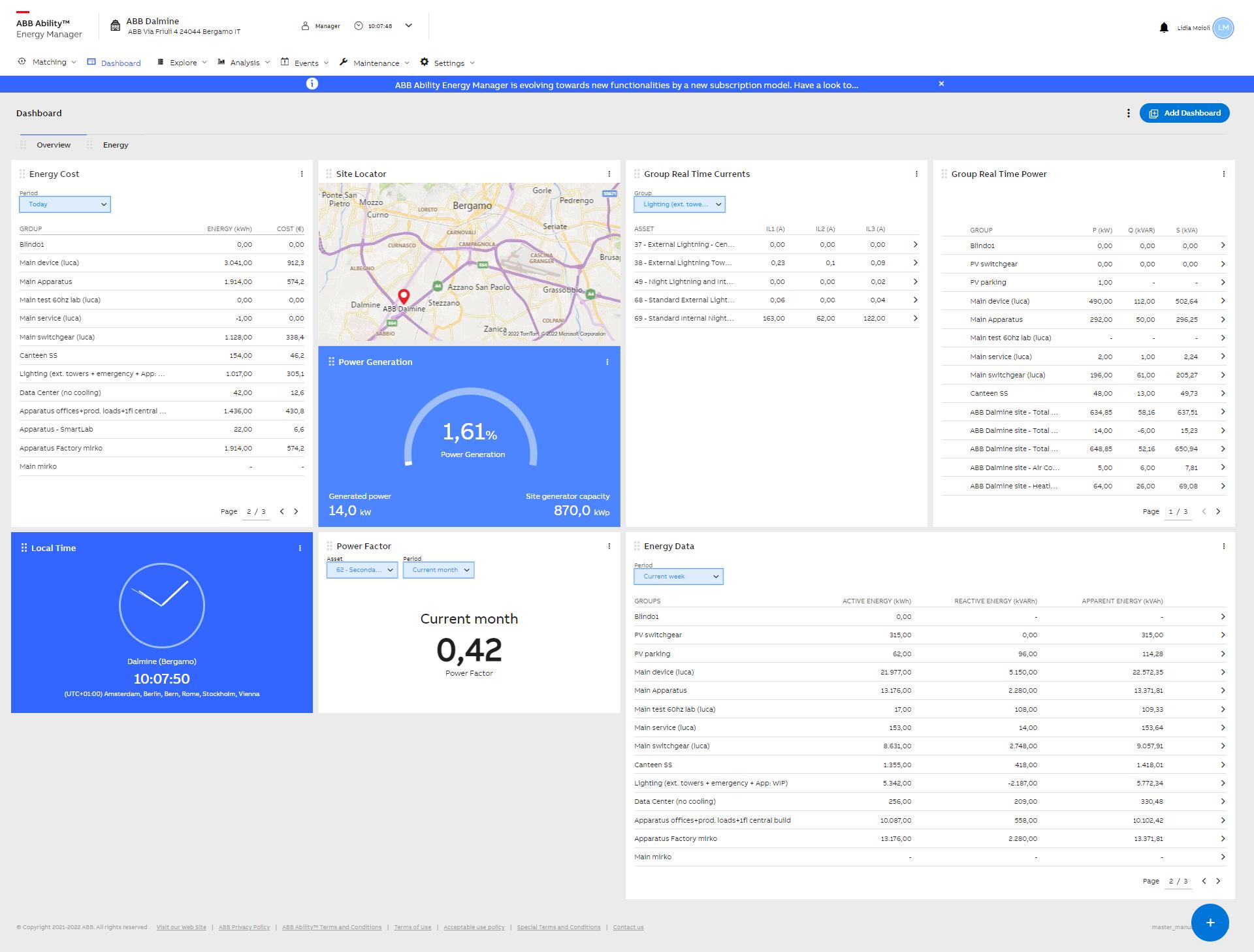Select the Overview tab on Dashboard
The image size is (1254, 952).
pyautogui.click(x=53, y=145)
